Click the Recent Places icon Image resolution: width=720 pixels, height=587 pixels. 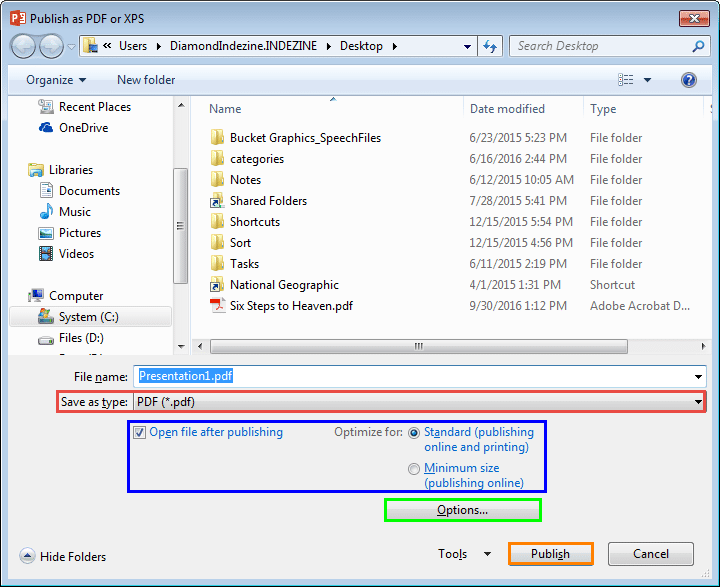click(x=45, y=107)
